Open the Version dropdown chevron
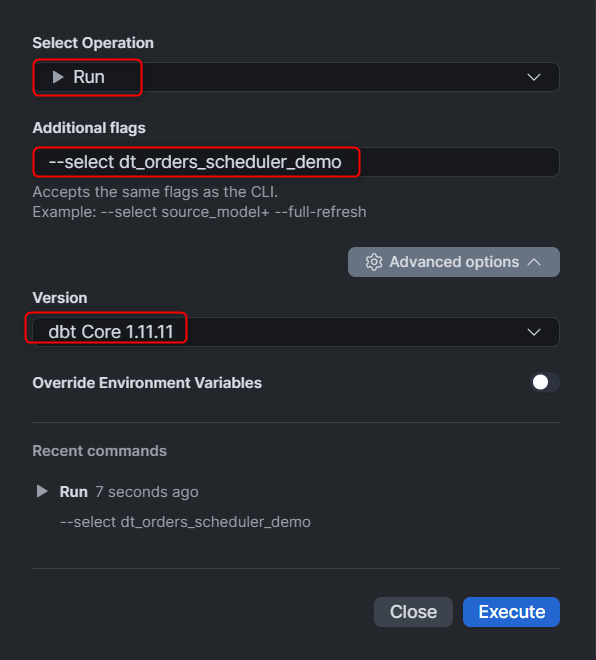596x660 pixels. tap(534, 332)
